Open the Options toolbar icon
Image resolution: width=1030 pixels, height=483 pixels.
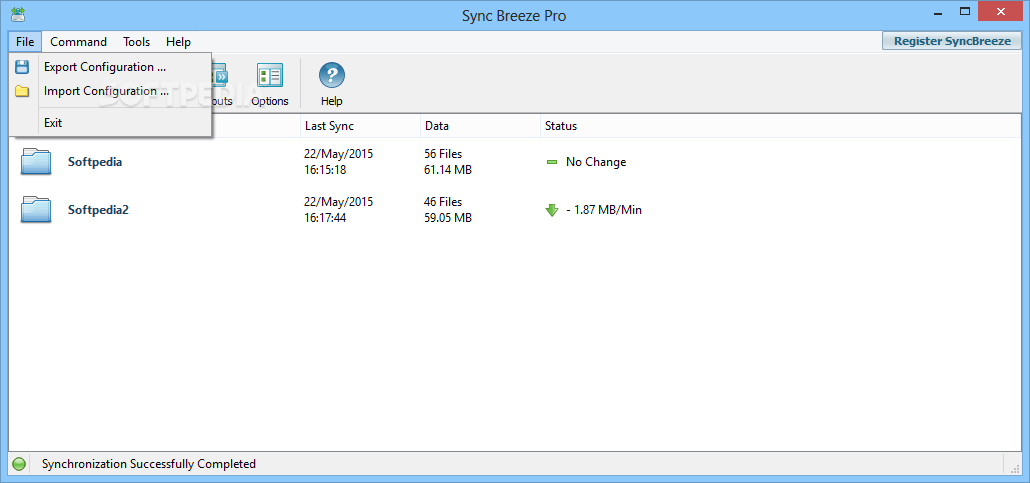point(269,85)
